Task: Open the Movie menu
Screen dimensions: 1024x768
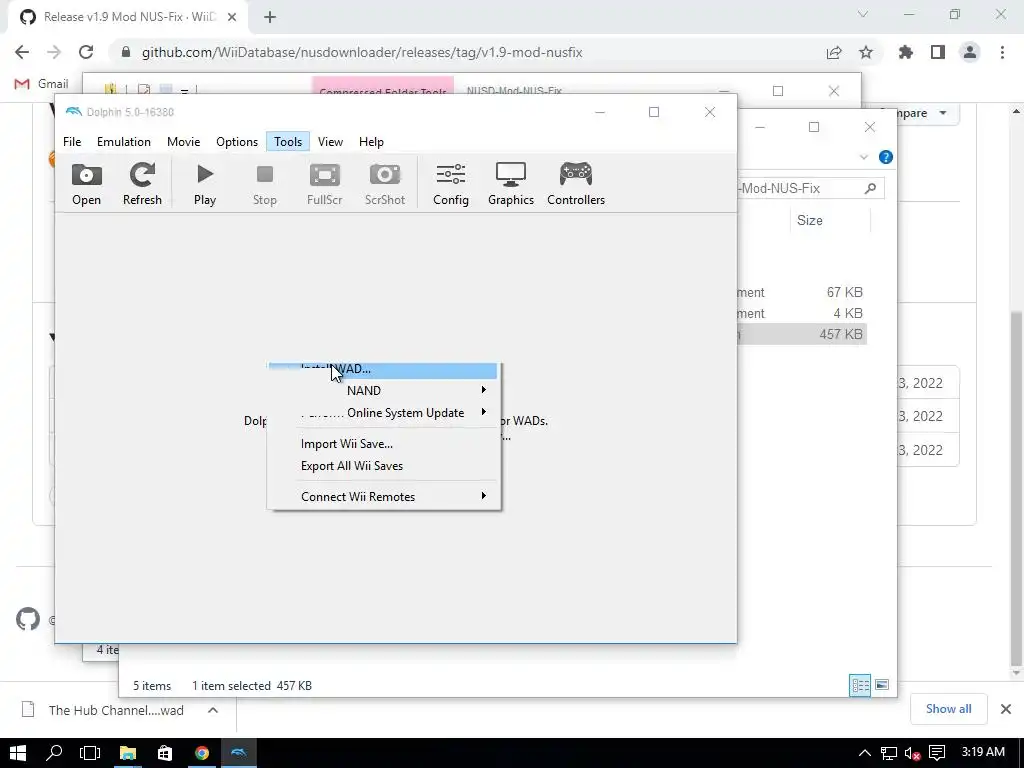Action: point(184,142)
